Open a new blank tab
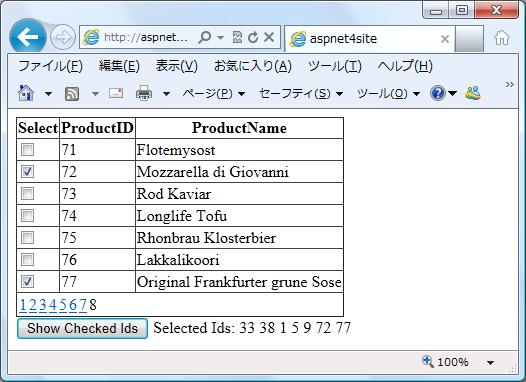526x382 pixels. (x=469, y=39)
